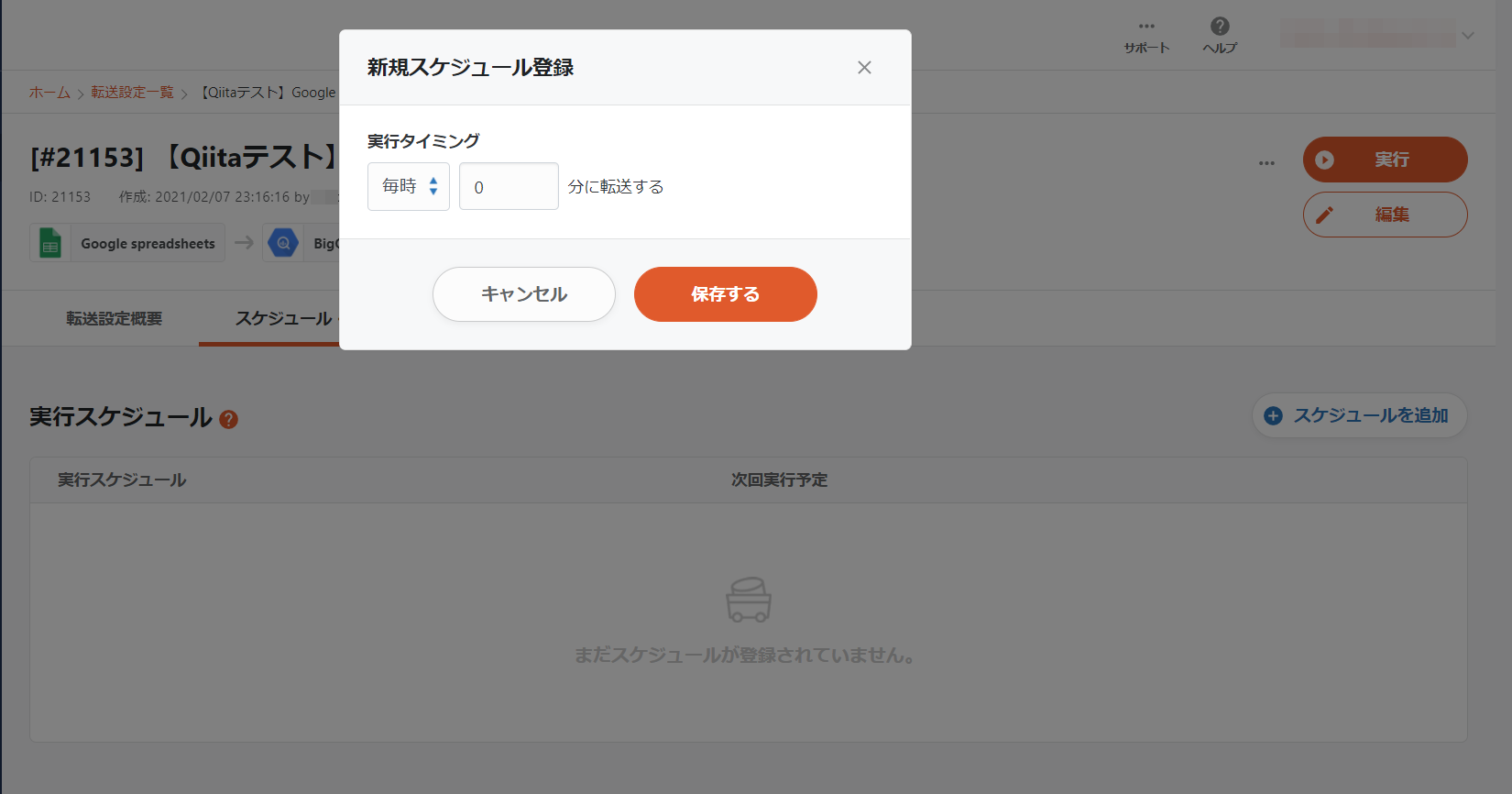Click the キャンセル button

(x=524, y=294)
